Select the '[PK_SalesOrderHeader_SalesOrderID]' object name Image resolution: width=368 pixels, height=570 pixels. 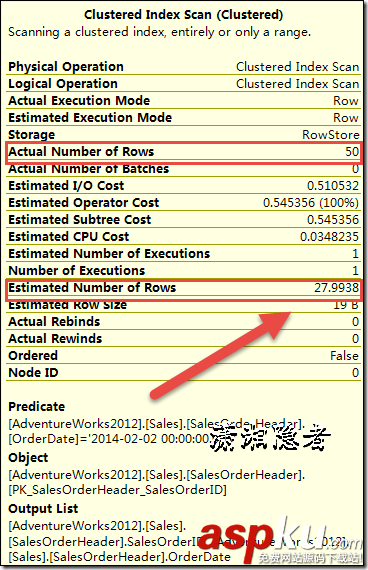tap(117, 490)
